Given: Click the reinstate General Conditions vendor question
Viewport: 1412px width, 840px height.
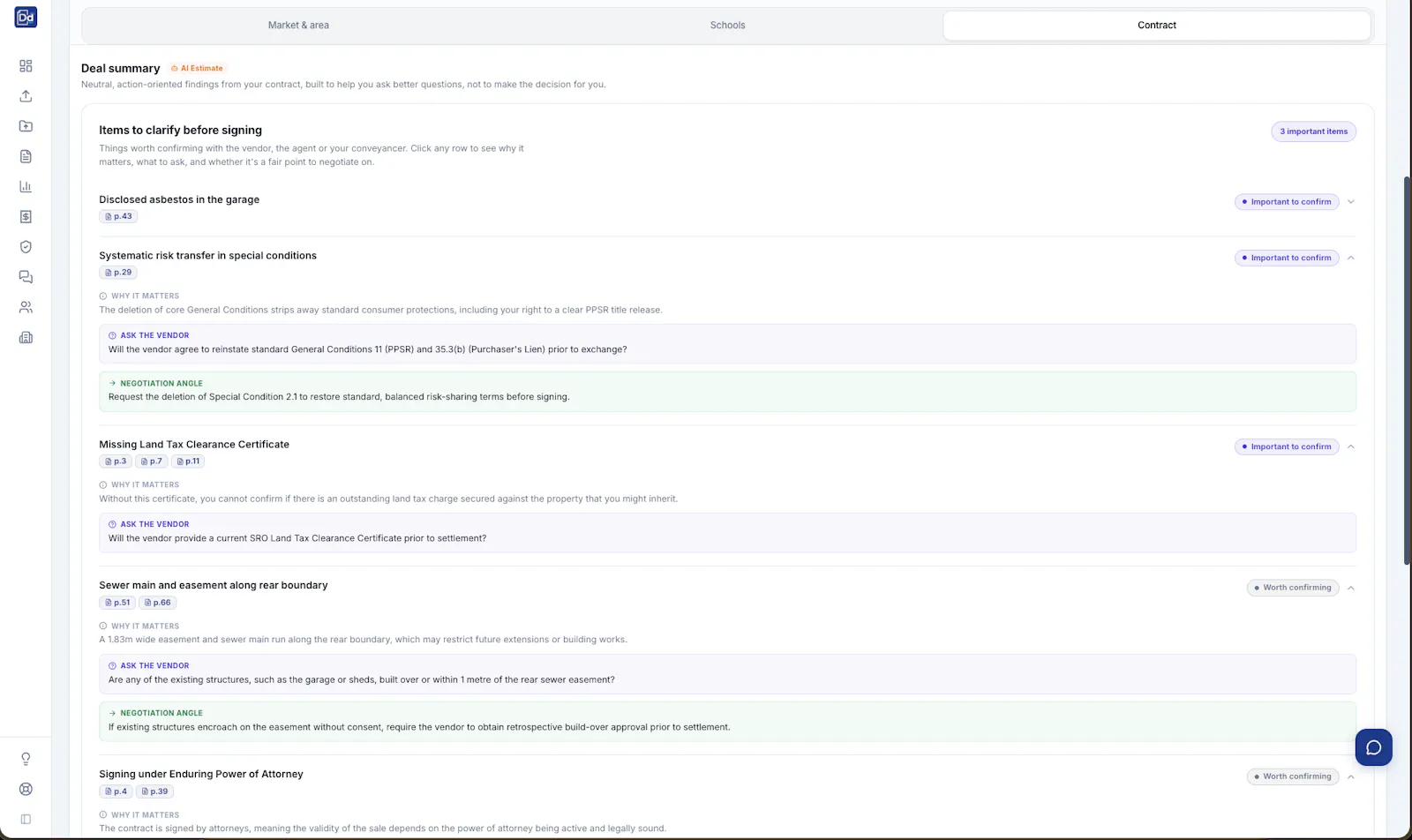Looking at the screenshot, I should [x=368, y=349].
